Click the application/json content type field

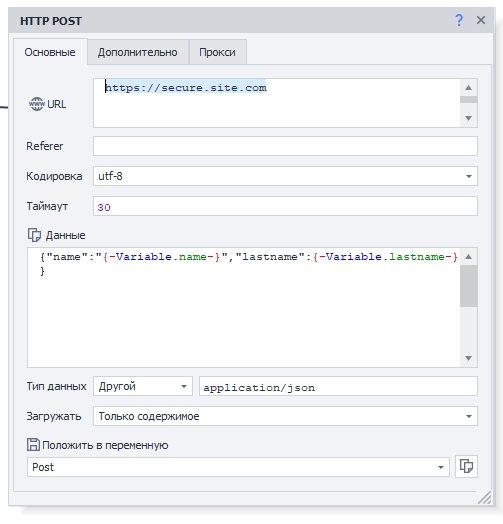338,386
